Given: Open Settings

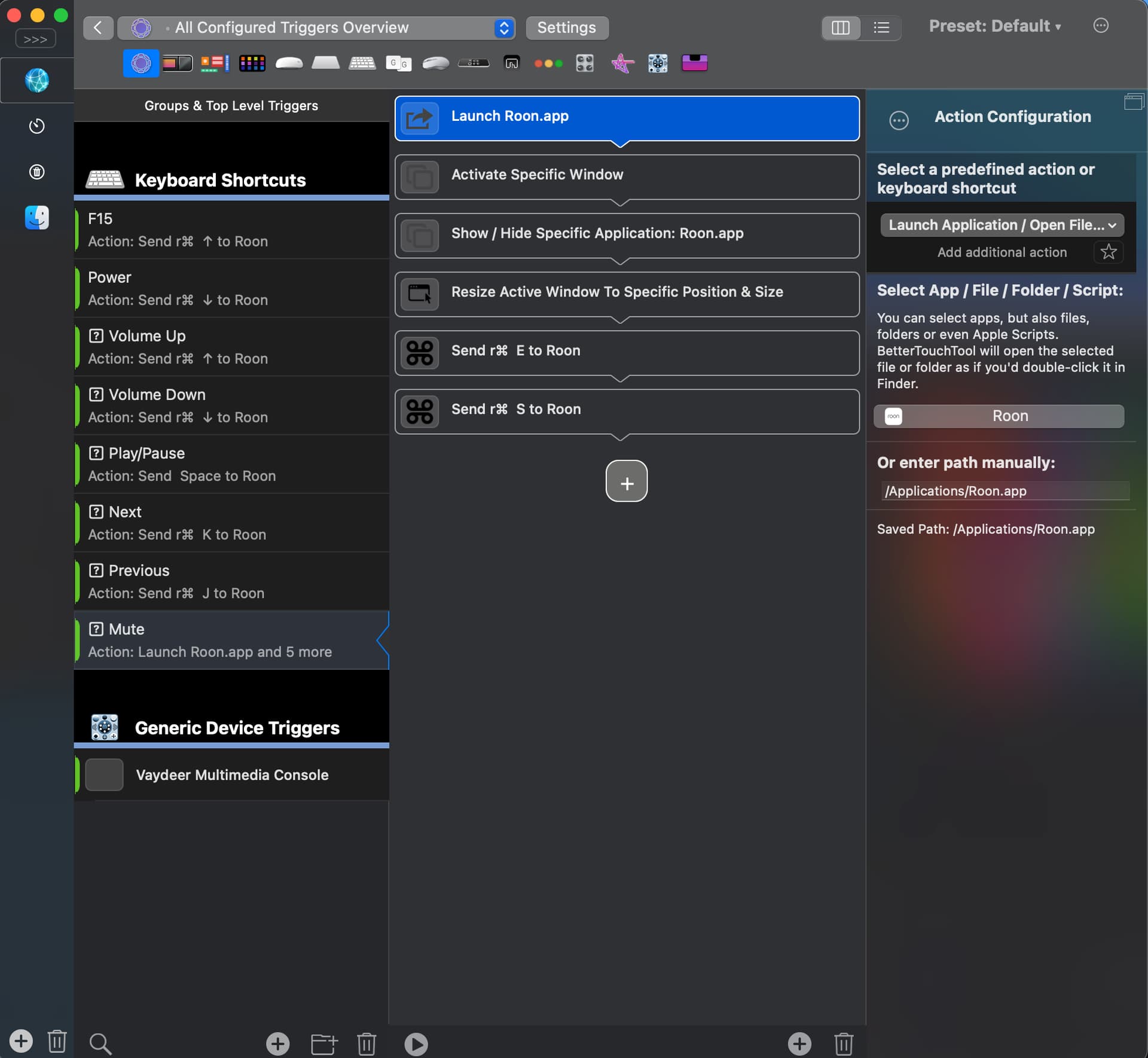Looking at the screenshot, I should (x=566, y=28).
